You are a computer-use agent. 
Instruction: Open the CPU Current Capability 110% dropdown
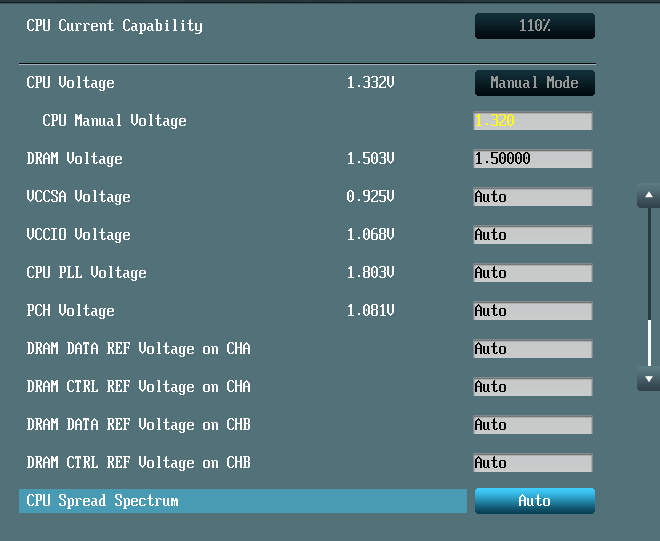[x=535, y=26]
